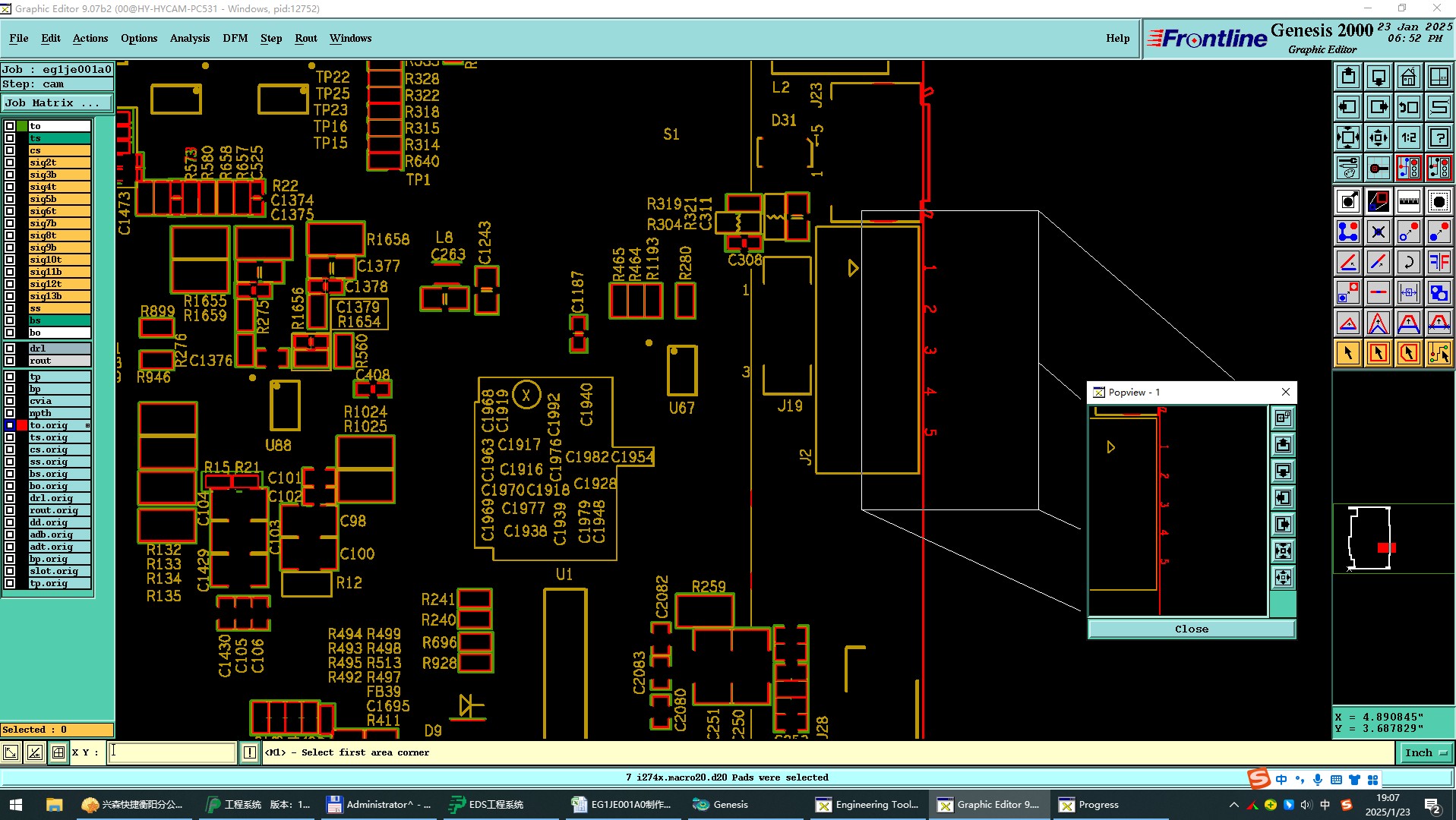Toggle the ts.orig layer checkbox
This screenshot has height=820, width=1456.
pyautogui.click(x=10, y=437)
